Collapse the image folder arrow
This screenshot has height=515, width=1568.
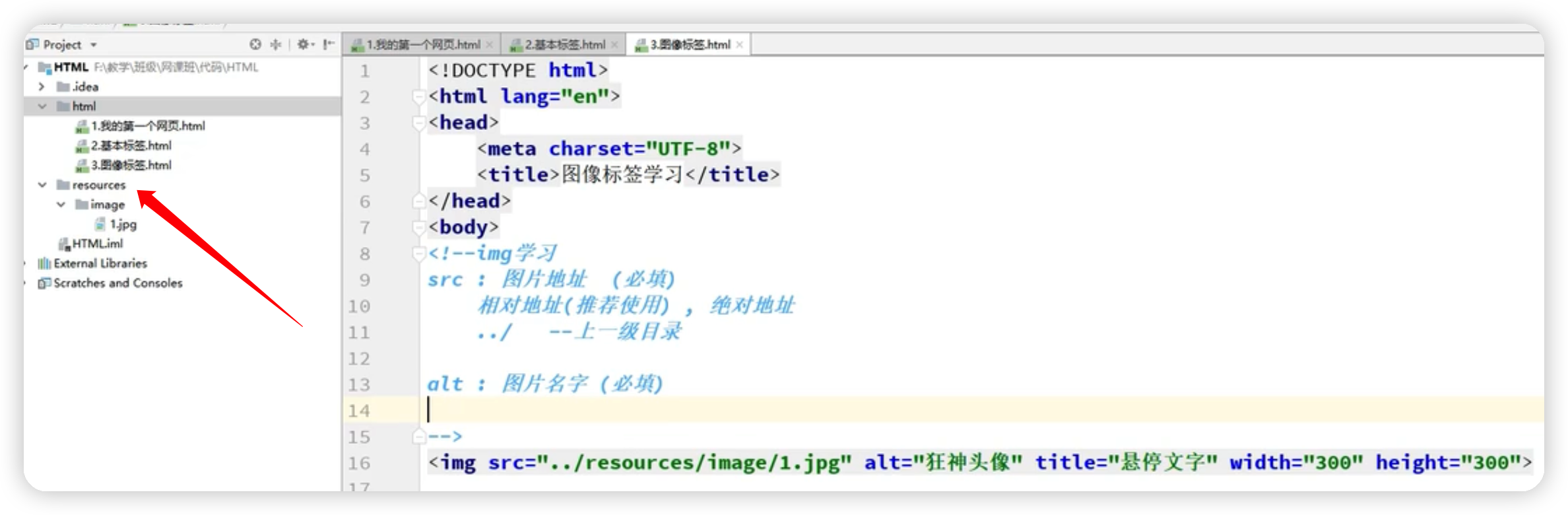click(x=61, y=205)
